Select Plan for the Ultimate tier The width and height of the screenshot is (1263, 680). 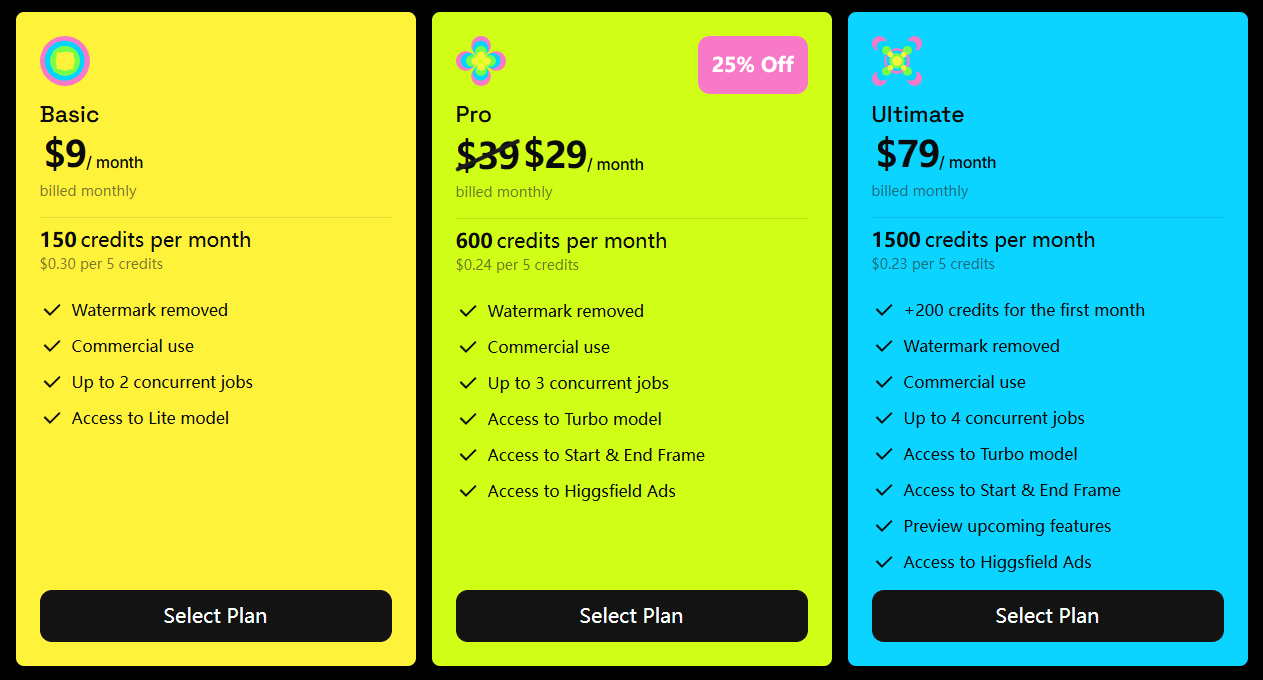coord(1048,616)
